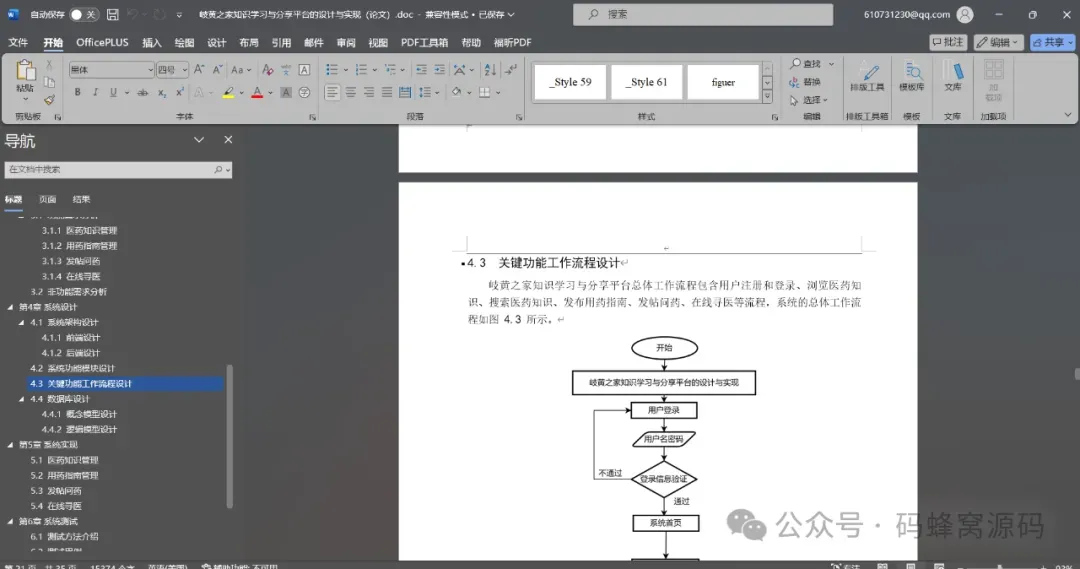The width and height of the screenshot is (1080, 569).
Task: Show or hide paragraph marks
Action: tap(510, 70)
